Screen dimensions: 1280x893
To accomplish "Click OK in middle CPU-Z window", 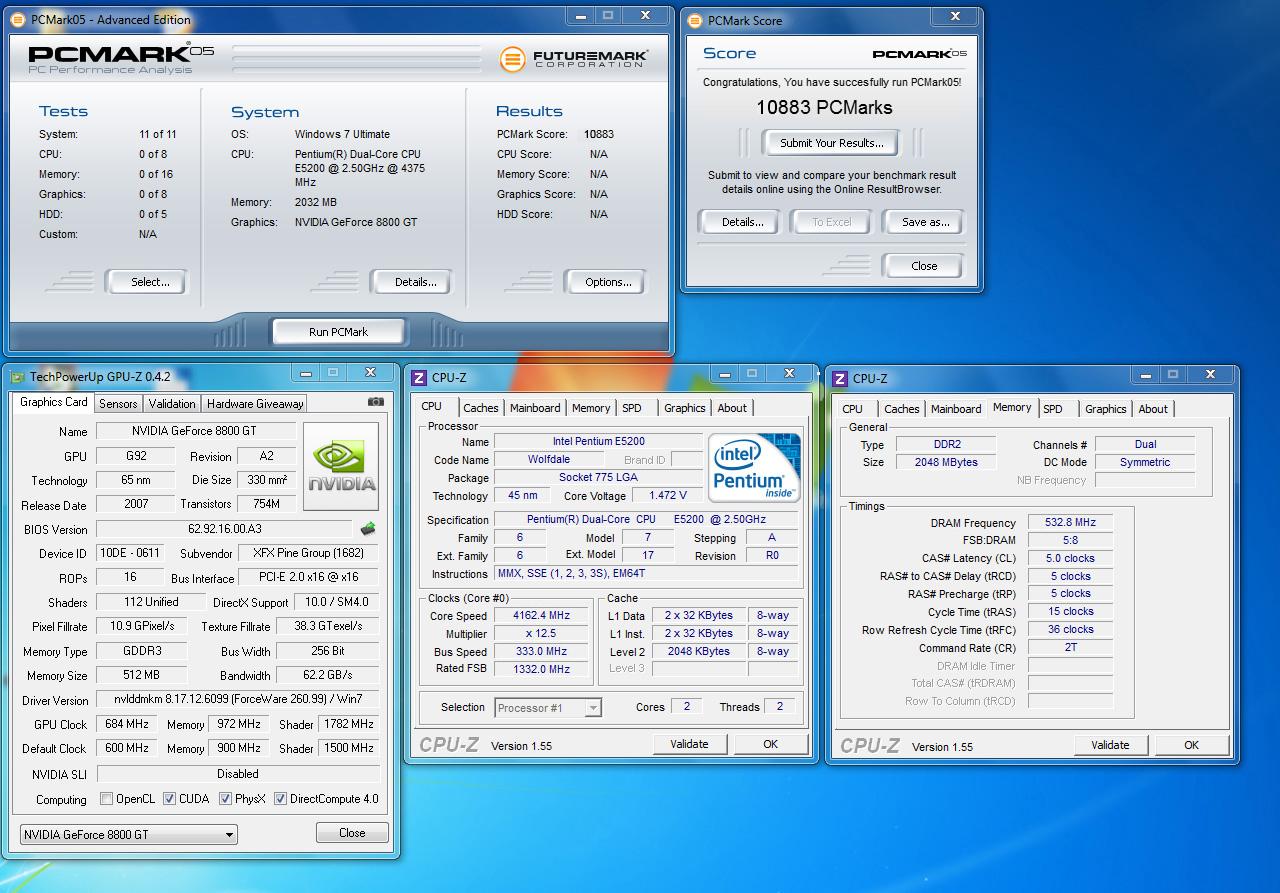I will click(x=770, y=744).
